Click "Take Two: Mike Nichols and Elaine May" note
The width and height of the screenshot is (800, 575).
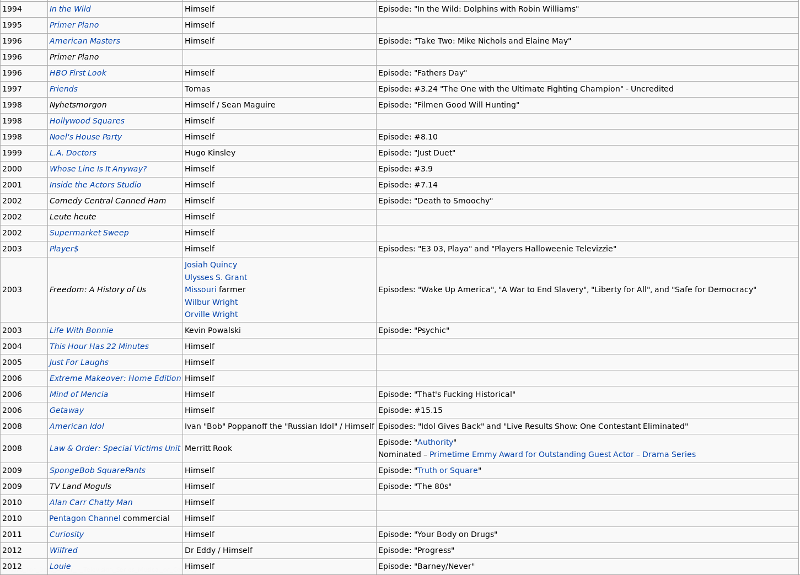(x=475, y=41)
